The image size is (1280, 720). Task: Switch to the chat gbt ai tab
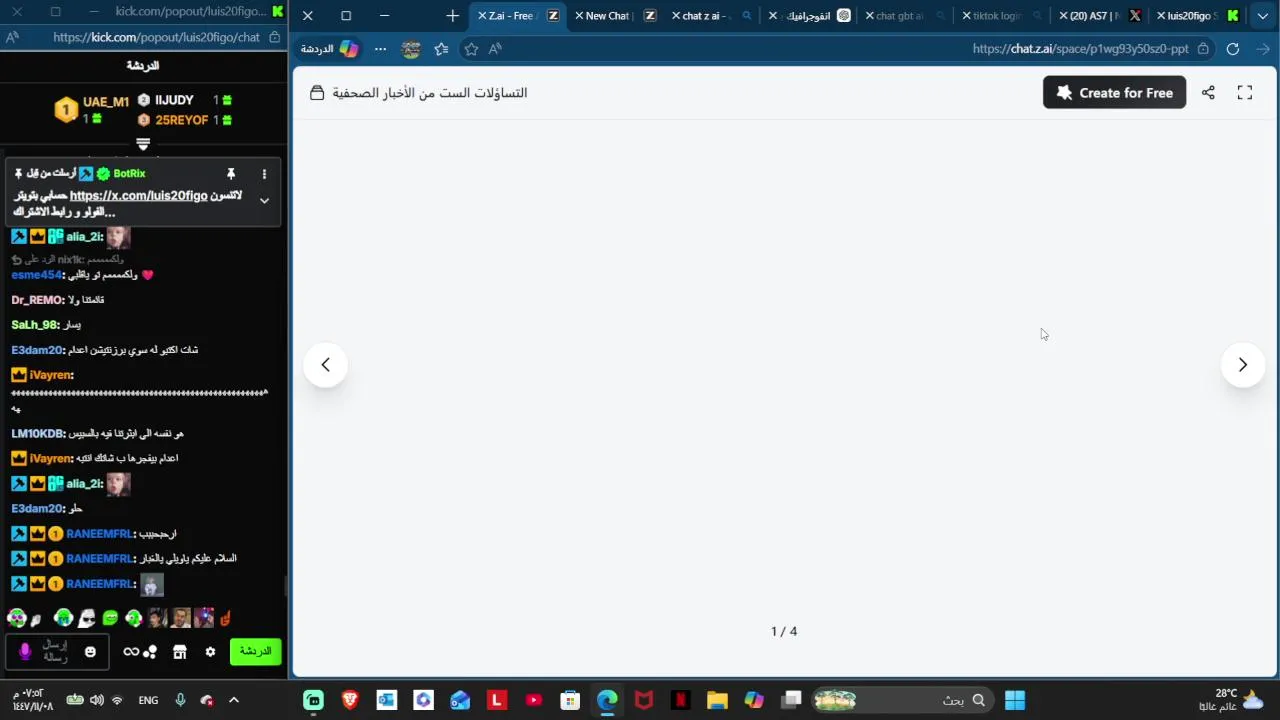905,16
